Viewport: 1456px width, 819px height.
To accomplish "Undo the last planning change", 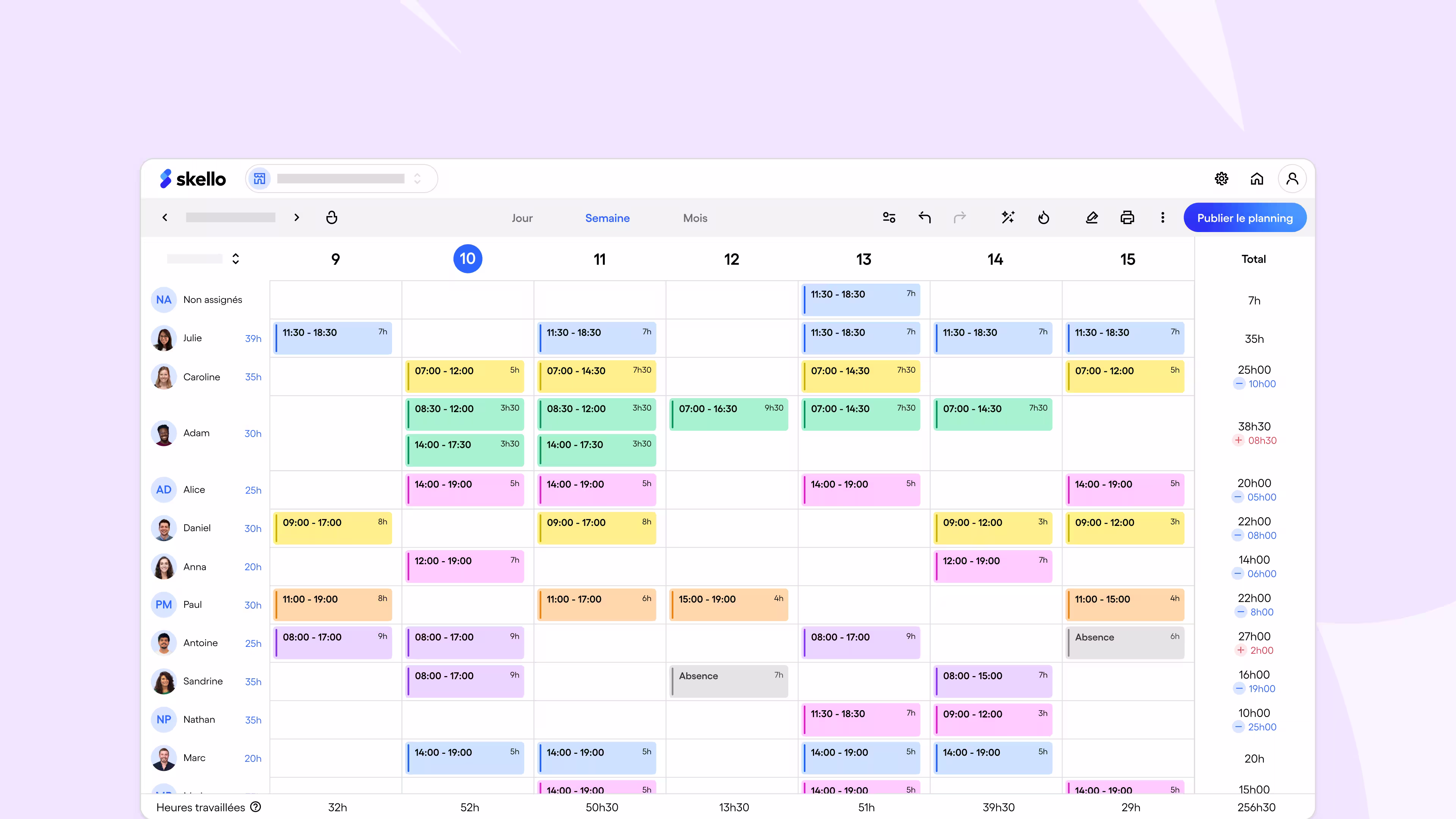I will 925,218.
